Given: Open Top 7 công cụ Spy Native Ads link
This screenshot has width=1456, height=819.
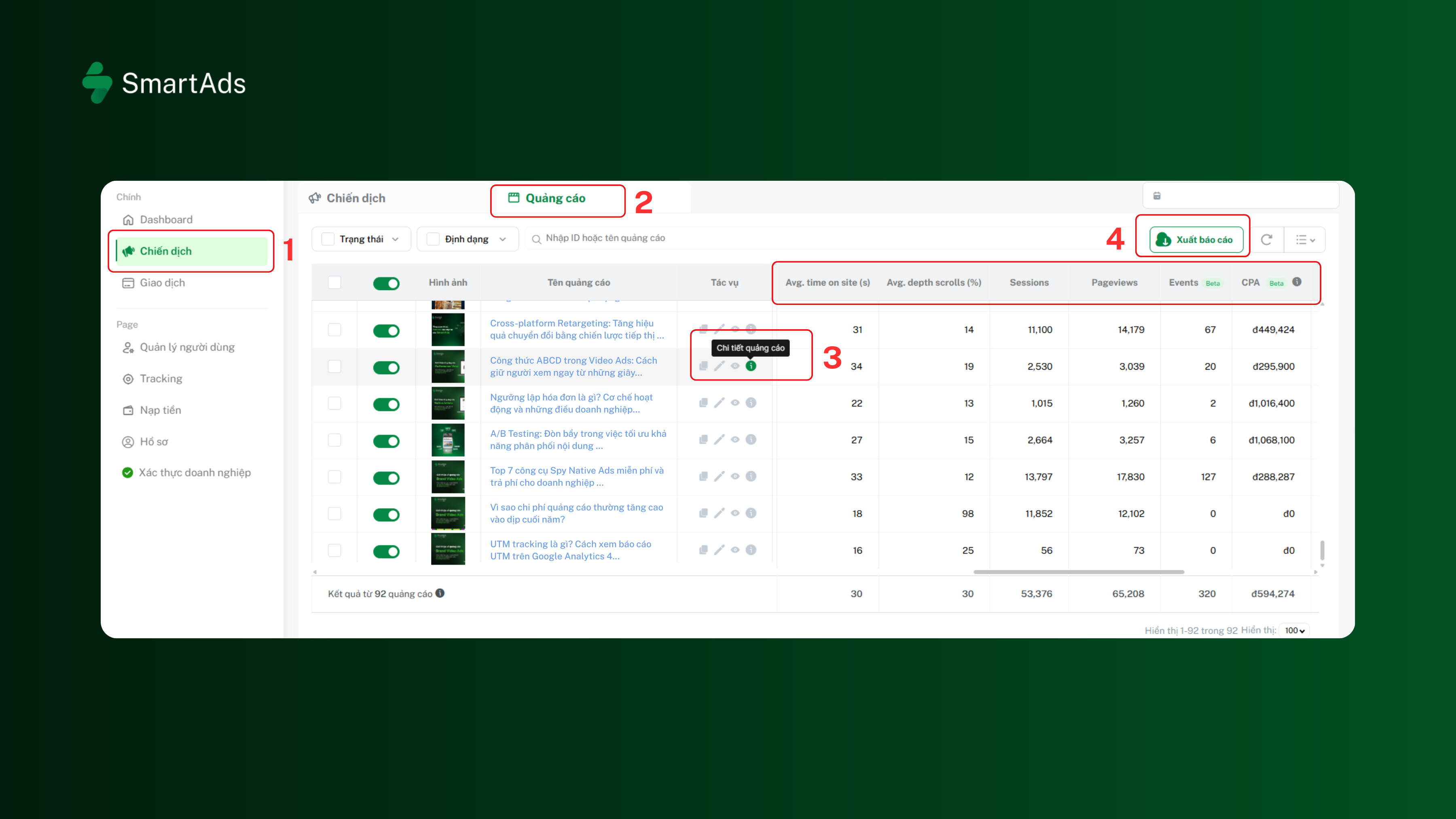Looking at the screenshot, I should (x=577, y=476).
